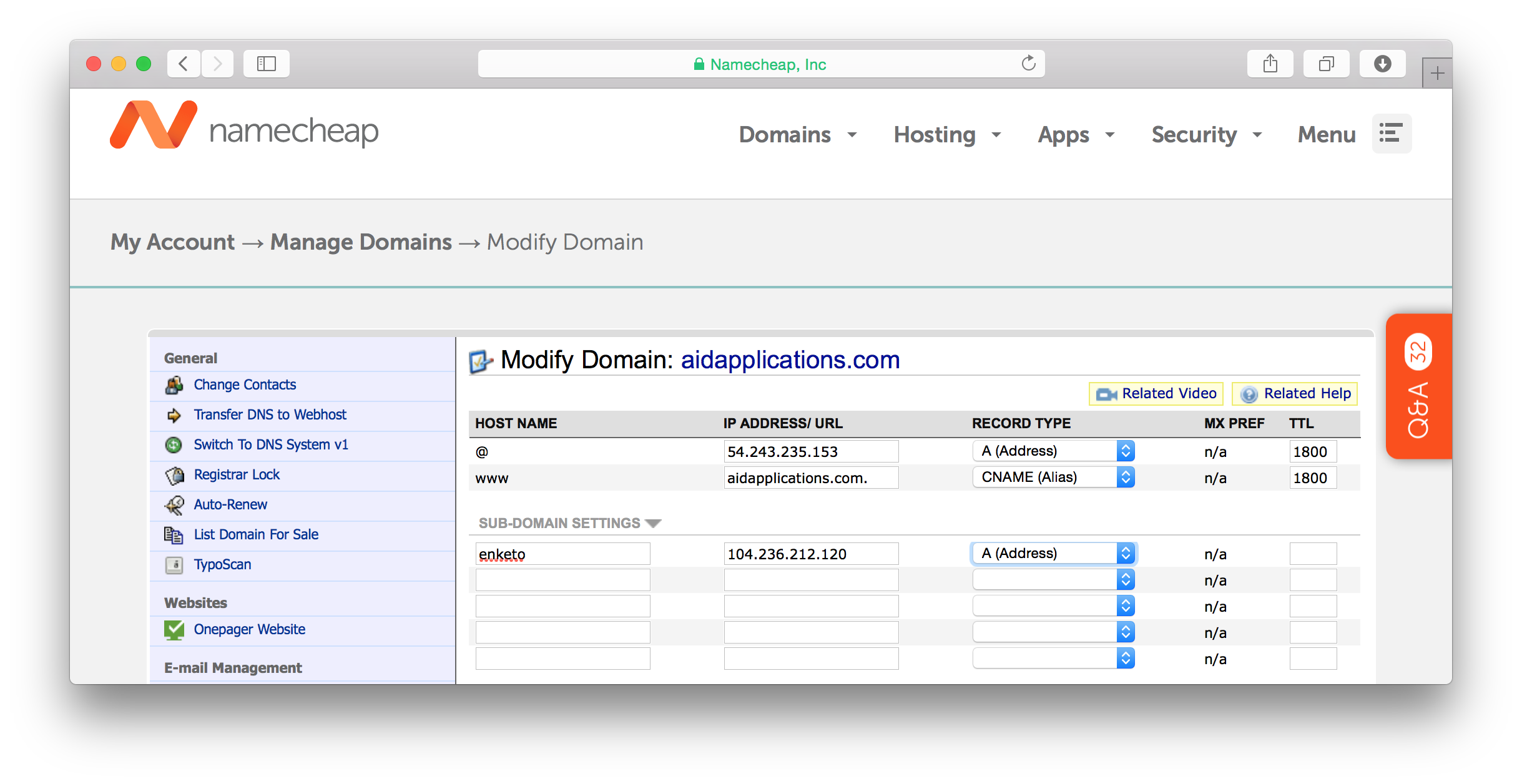
Task: Open record type dropdown in last subdomain row
Action: tap(1053, 658)
